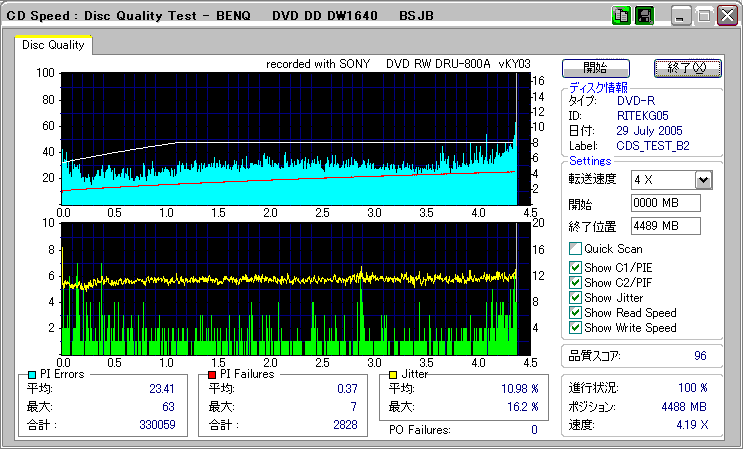Uncheck Show C1/PIE option
This screenshot has height=449, width=743.
click(575, 267)
